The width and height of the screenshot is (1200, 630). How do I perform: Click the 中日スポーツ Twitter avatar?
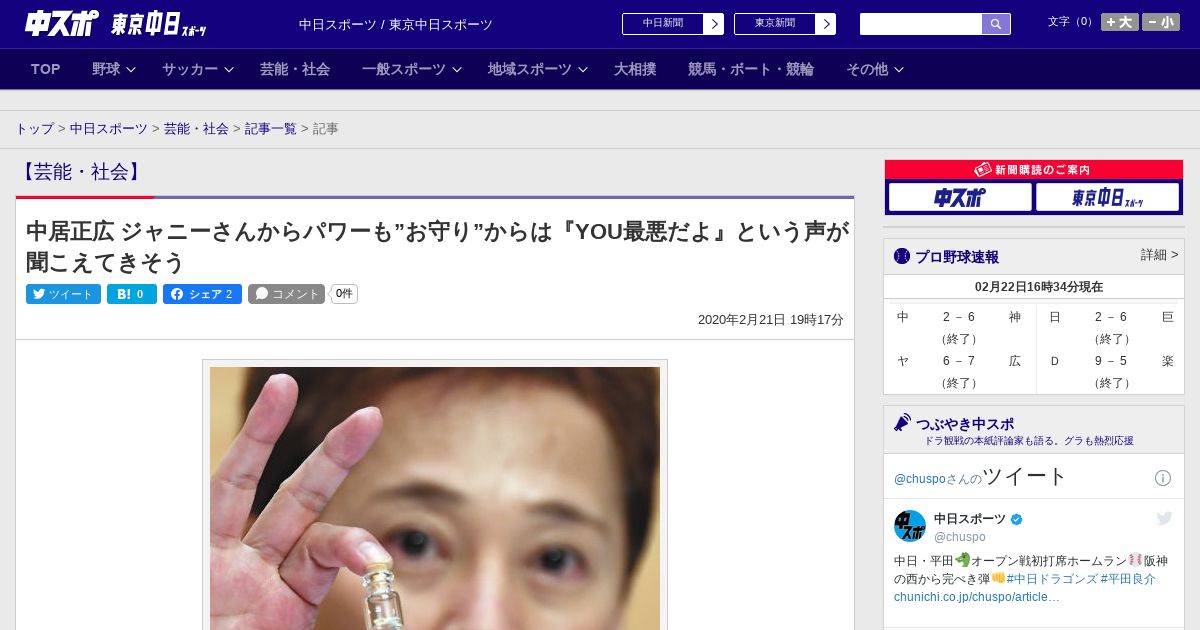pyautogui.click(x=910, y=526)
